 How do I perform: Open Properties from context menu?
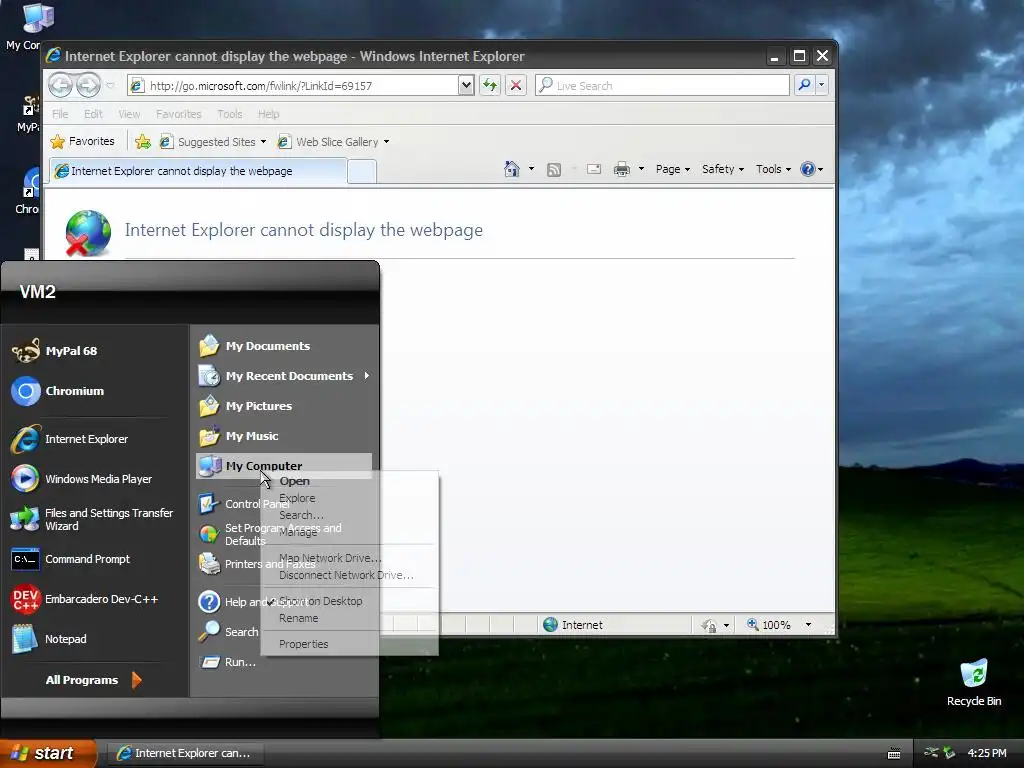[304, 644]
